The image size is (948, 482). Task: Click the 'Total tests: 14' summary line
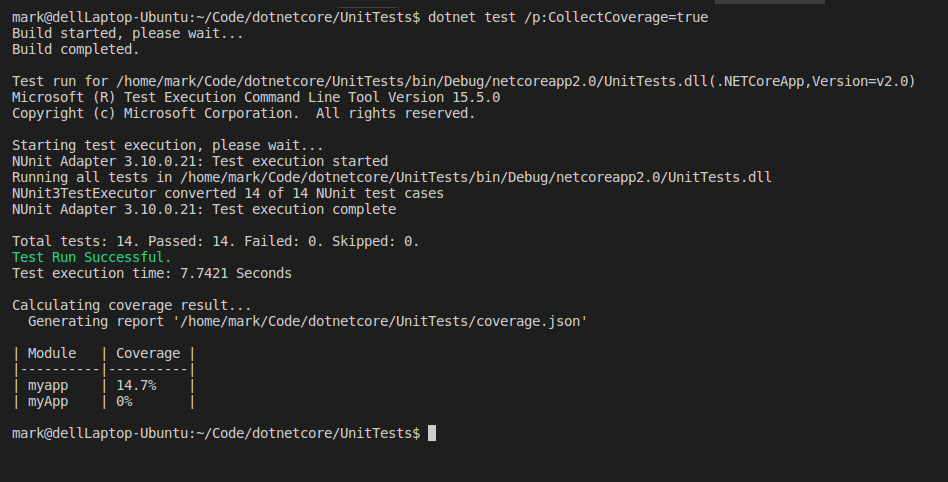tap(215, 241)
